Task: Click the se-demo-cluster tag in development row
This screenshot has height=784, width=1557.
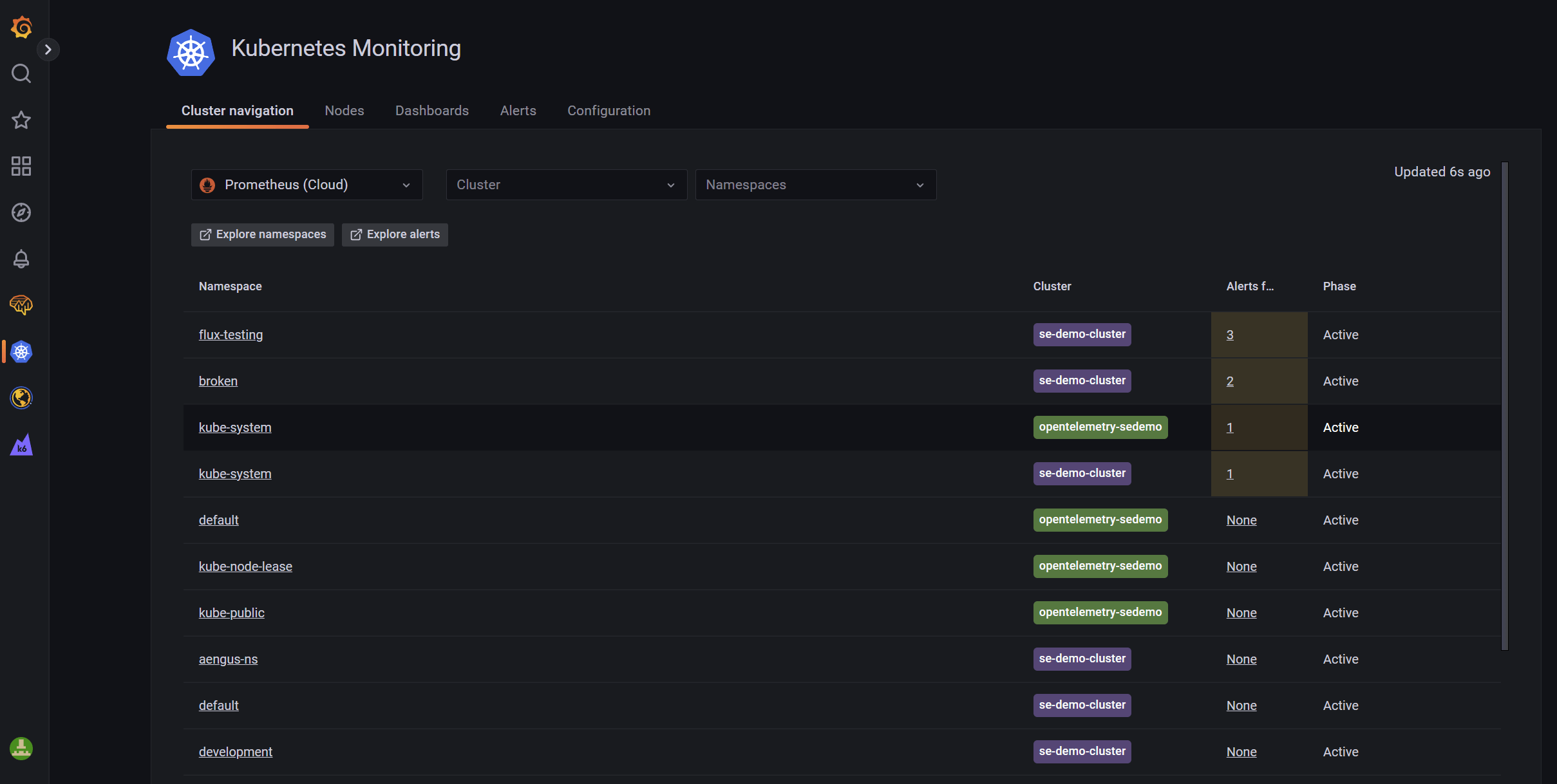Action: pyautogui.click(x=1082, y=751)
